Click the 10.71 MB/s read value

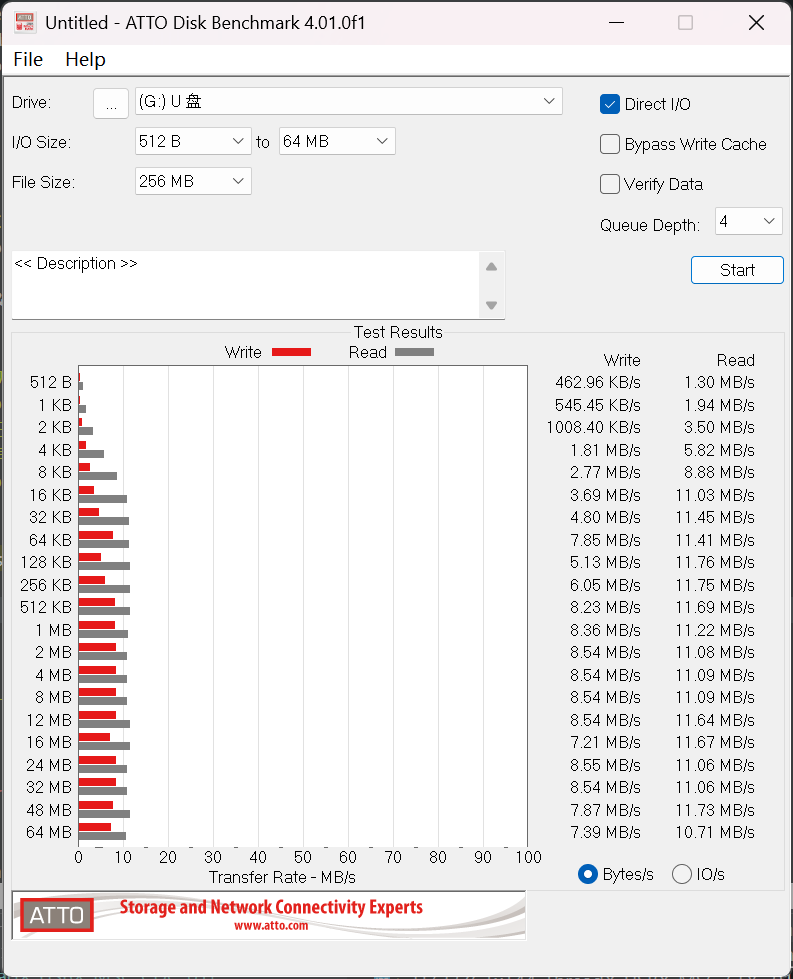tap(715, 832)
